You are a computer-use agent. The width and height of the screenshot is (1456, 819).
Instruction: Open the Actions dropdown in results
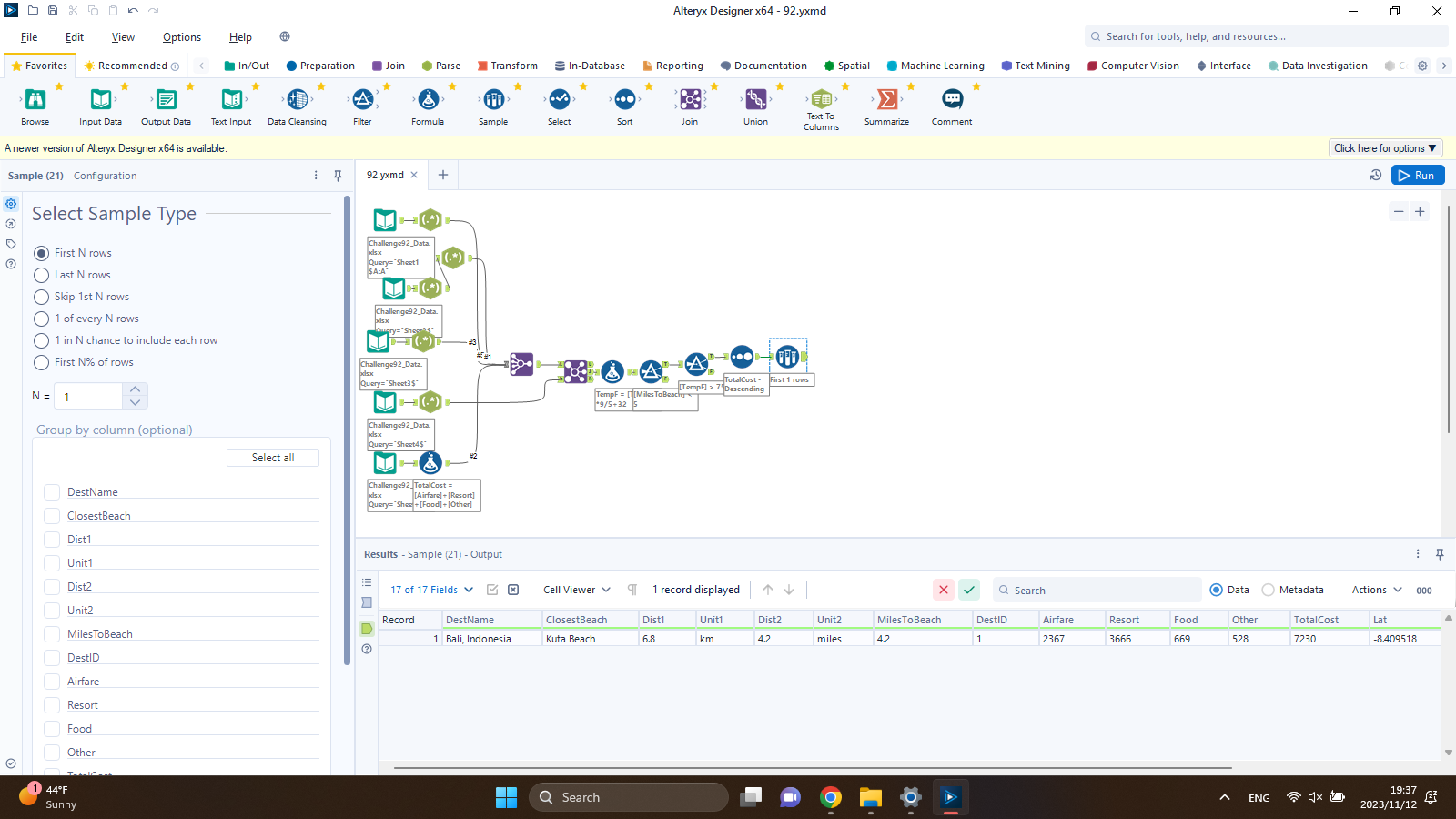tap(1377, 590)
